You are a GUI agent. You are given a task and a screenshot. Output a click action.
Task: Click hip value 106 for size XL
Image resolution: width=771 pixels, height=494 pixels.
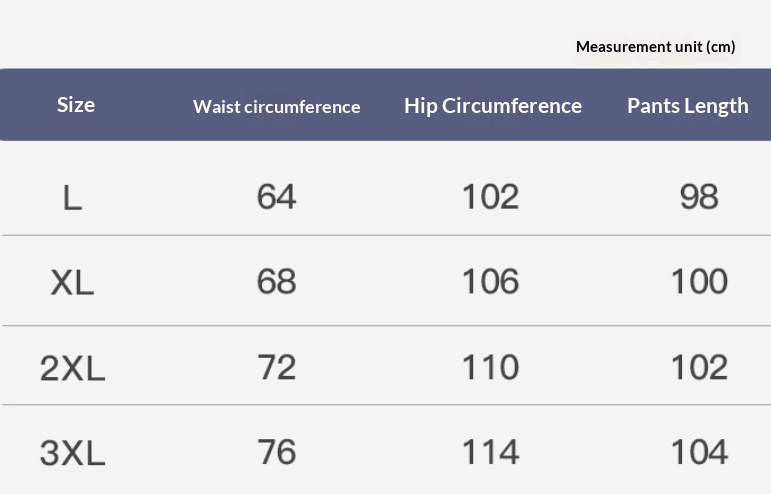tap(490, 282)
